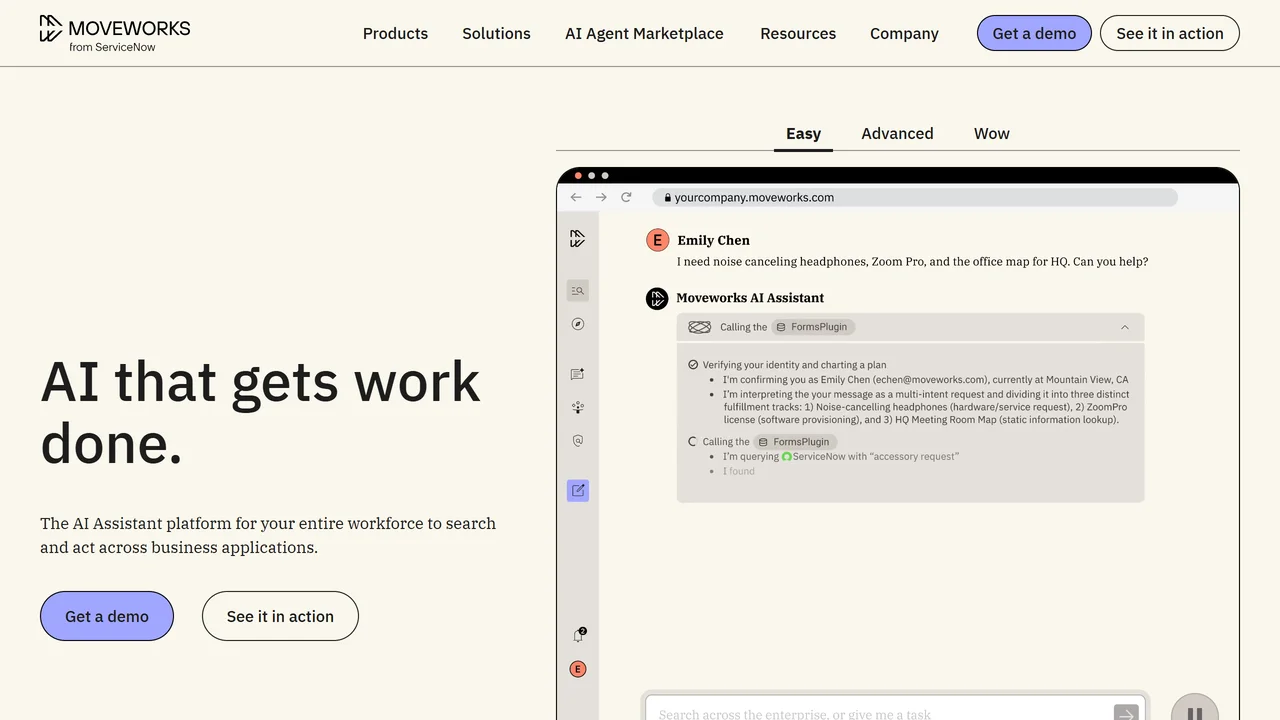Open the workflow nodes icon in sidebar
The width and height of the screenshot is (1280, 720).
pyautogui.click(x=577, y=407)
